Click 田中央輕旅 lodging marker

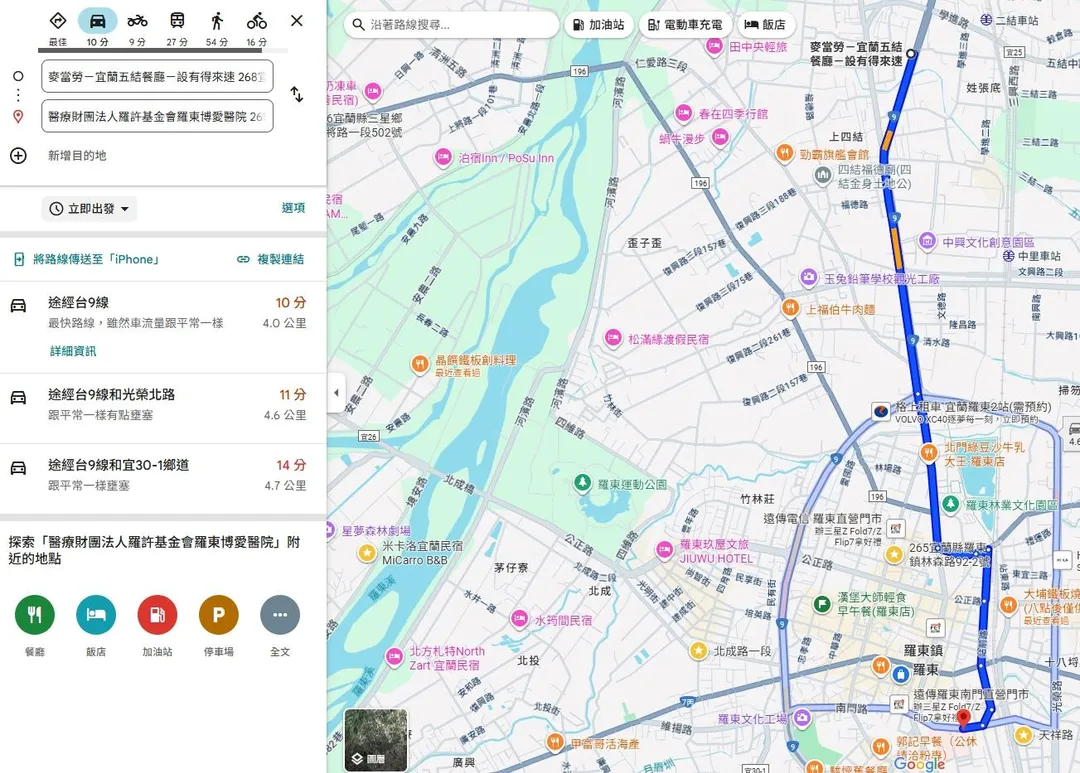point(714,47)
